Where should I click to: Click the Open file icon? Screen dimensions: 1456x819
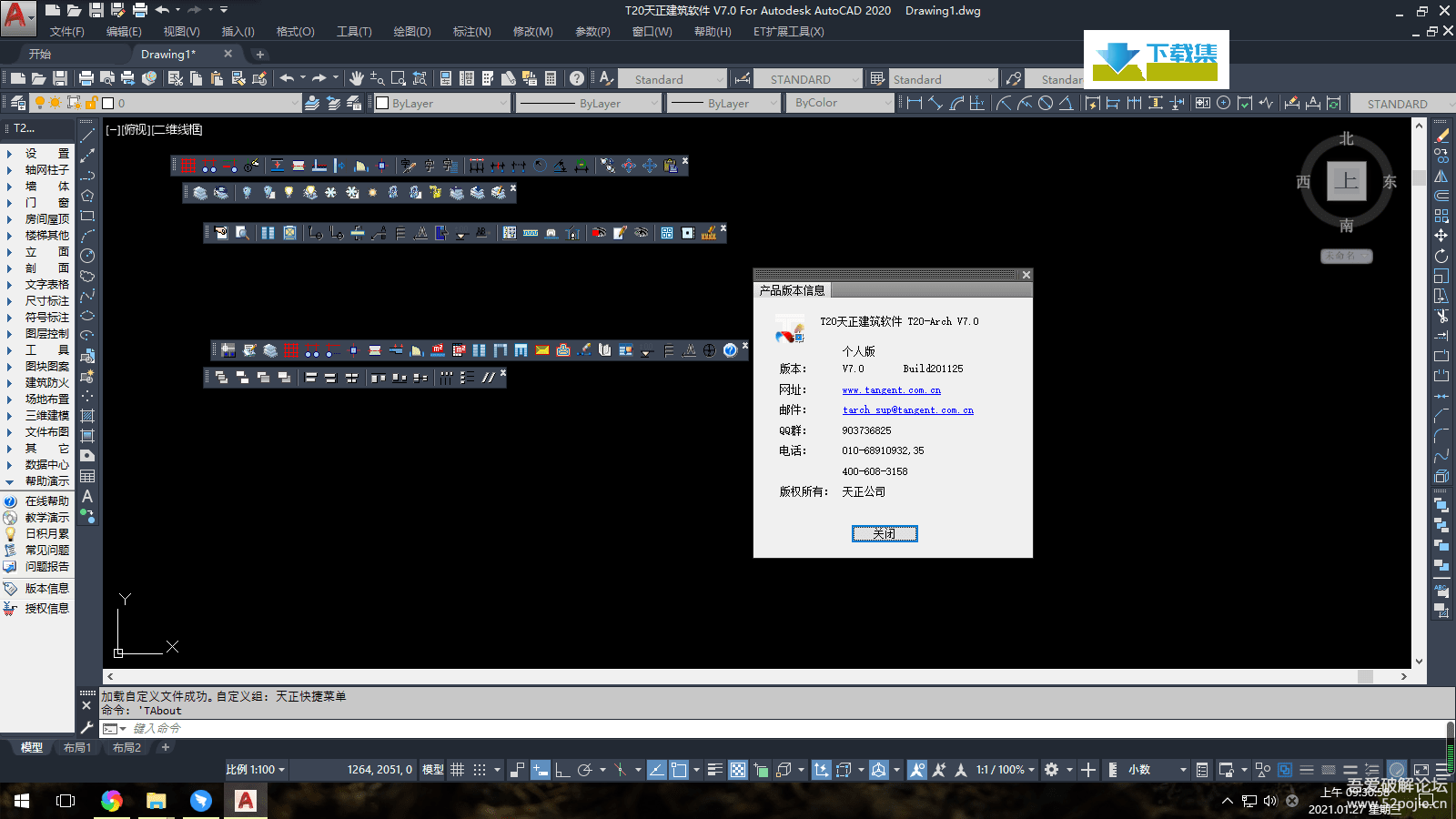point(38,79)
